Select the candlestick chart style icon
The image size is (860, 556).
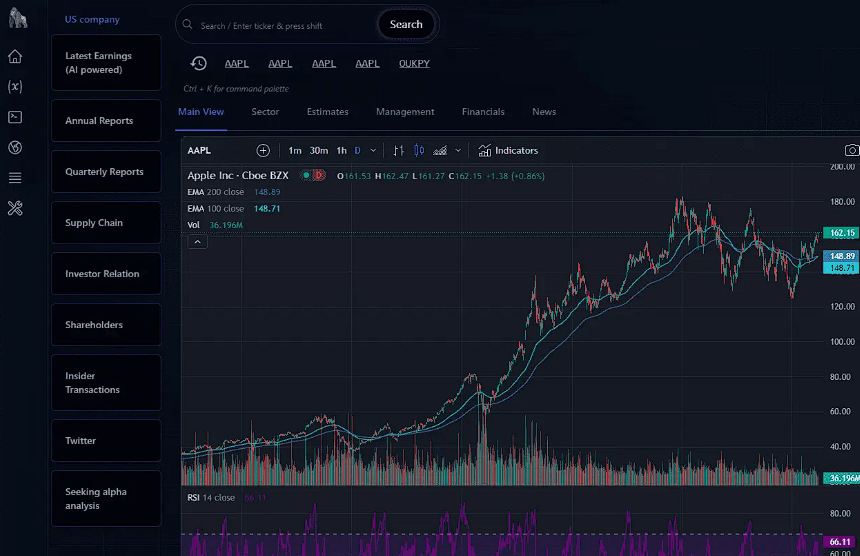coord(419,150)
